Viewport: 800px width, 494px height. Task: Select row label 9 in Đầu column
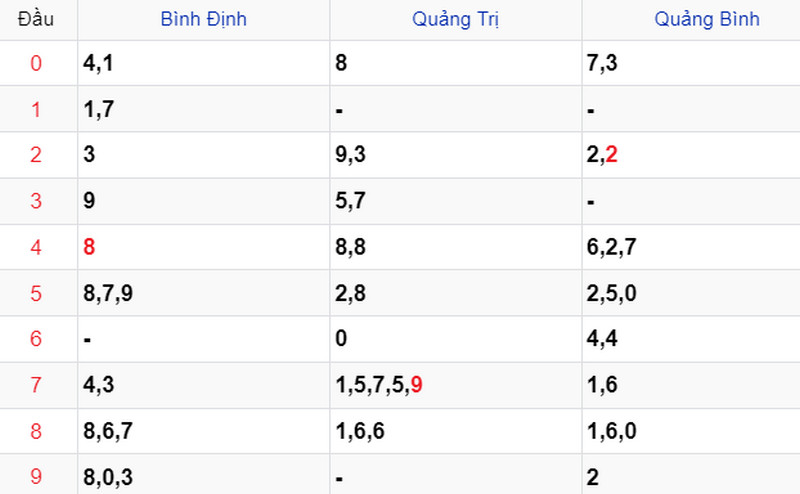pos(36,477)
